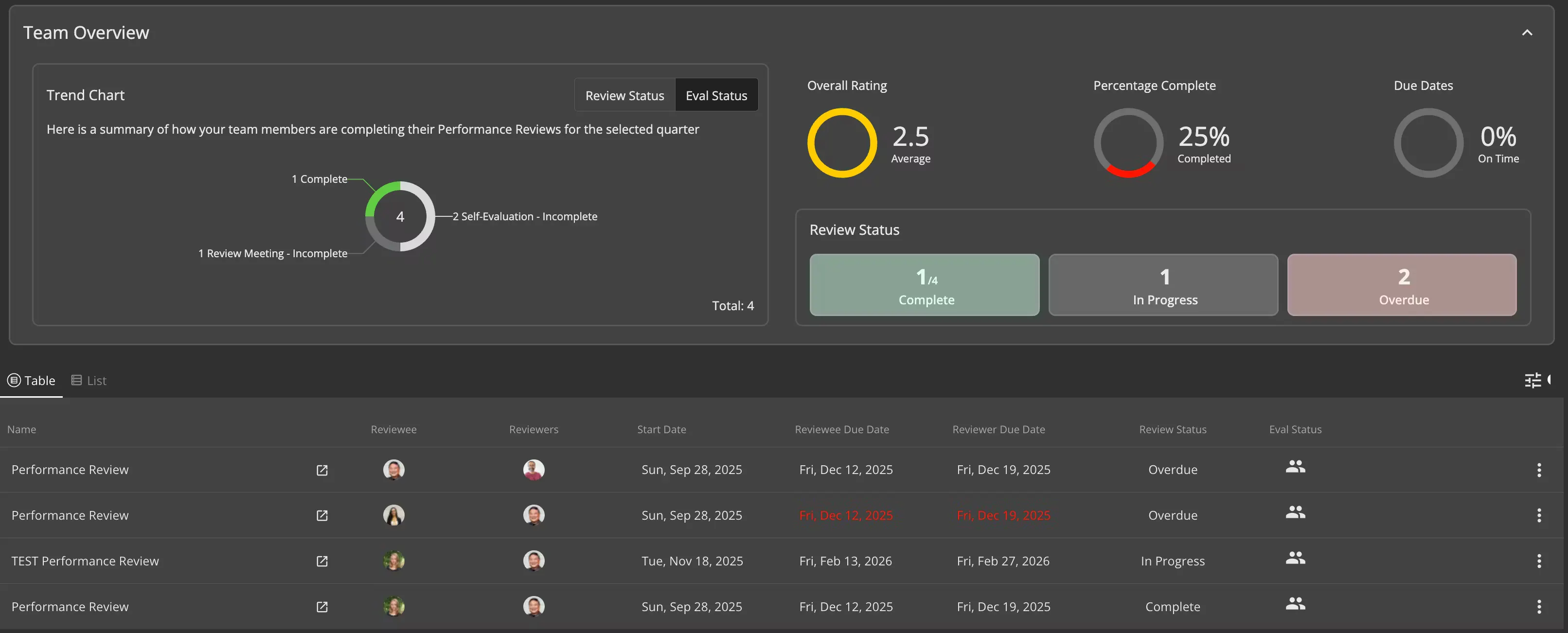
Task: Open the Overdue Performance Review with red Dec dates via its external link icon
Action: tap(322, 515)
